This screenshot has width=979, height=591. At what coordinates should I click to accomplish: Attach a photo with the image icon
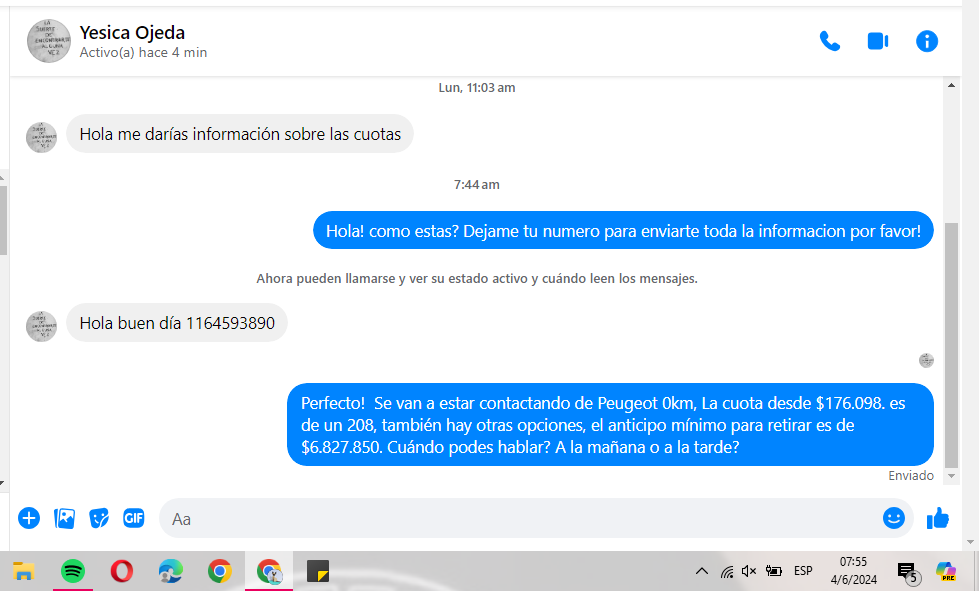65,518
